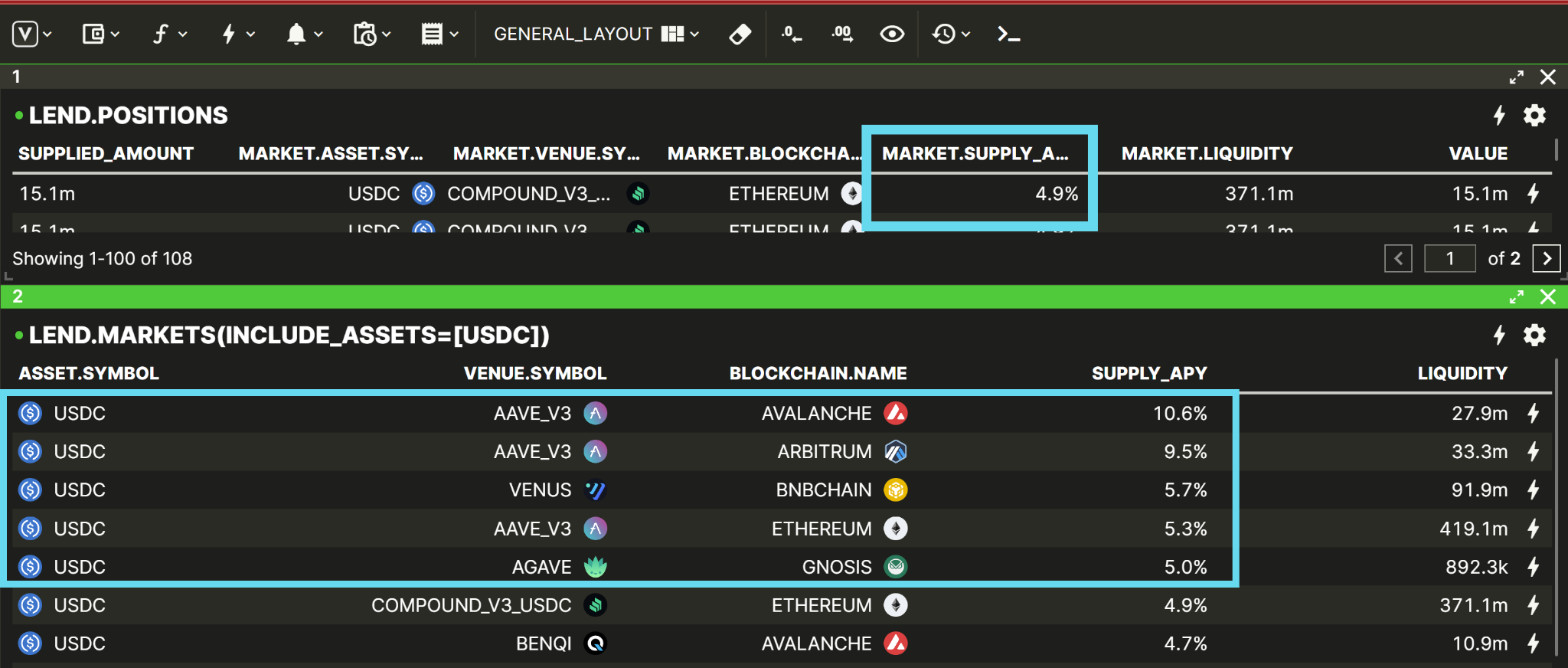Open LEND.MARKETS panel settings gear
Image resolution: width=1568 pixels, height=668 pixels.
[1534, 336]
